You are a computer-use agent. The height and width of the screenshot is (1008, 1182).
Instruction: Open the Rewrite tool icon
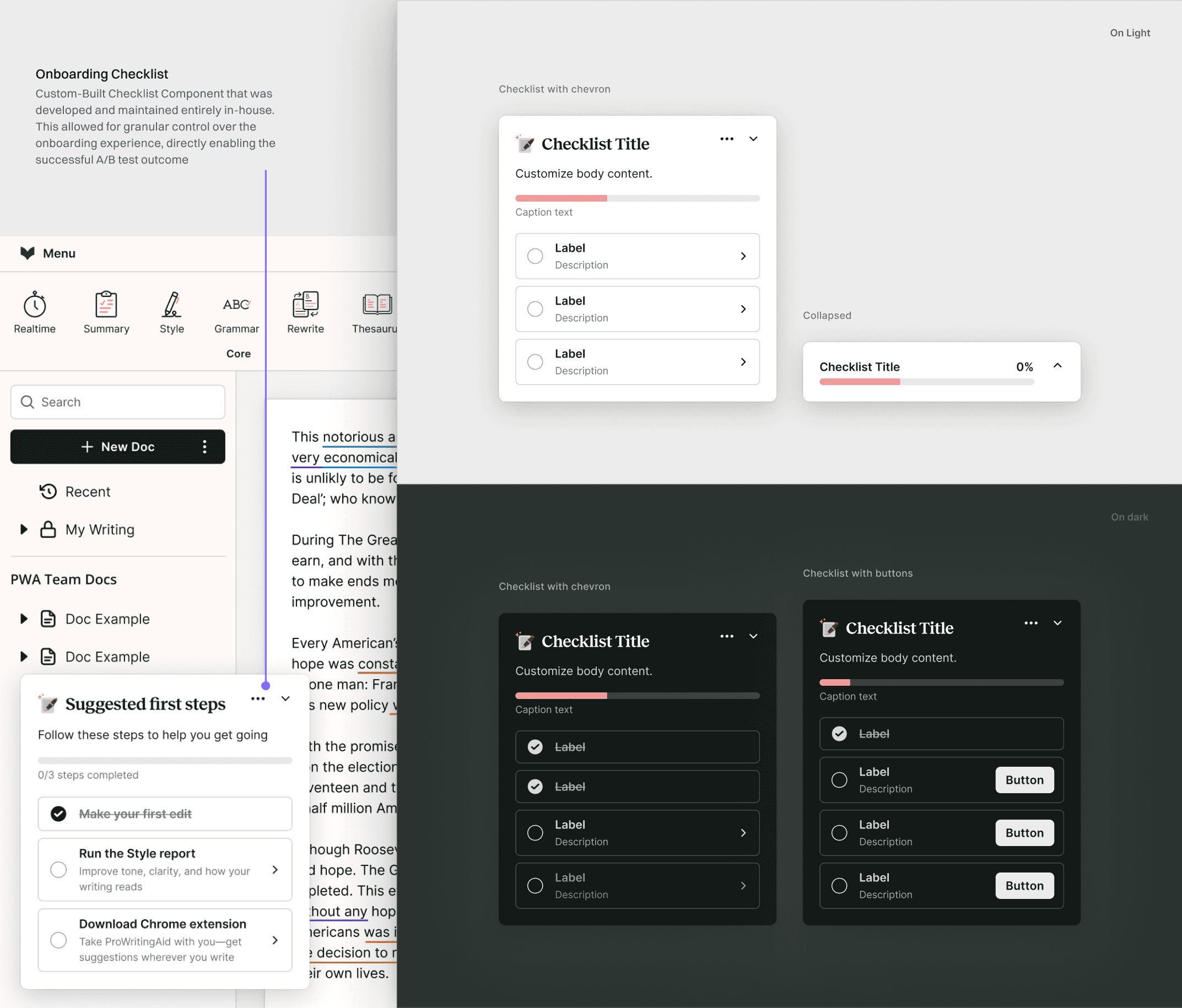coord(305,305)
